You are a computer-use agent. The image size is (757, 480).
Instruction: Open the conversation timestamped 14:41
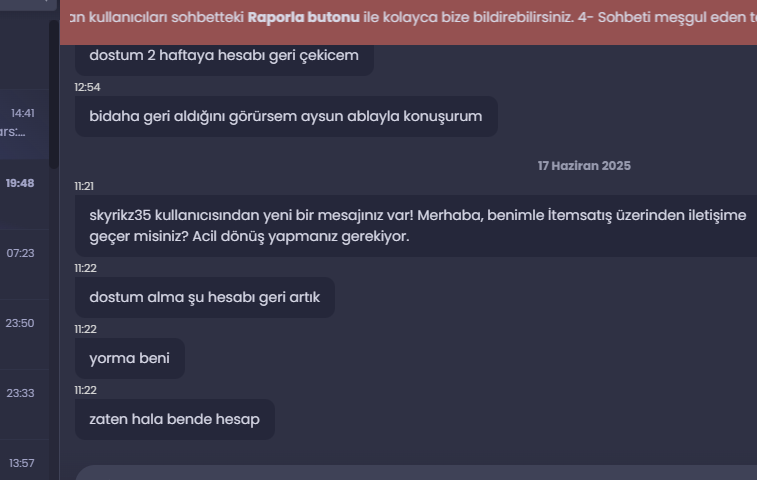point(24,124)
